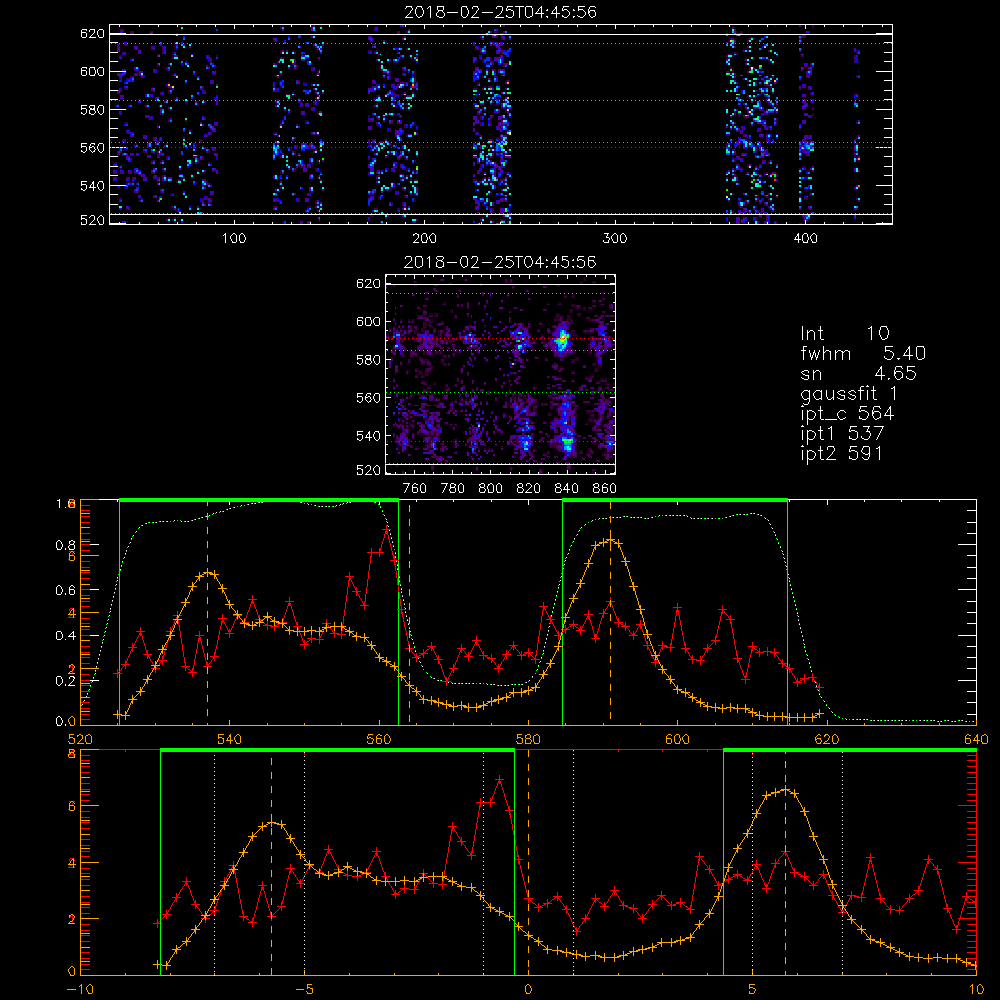The image size is (1000, 1000).
Task: Click the 580 x-axis label of profile plot
Action: coord(528,740)
